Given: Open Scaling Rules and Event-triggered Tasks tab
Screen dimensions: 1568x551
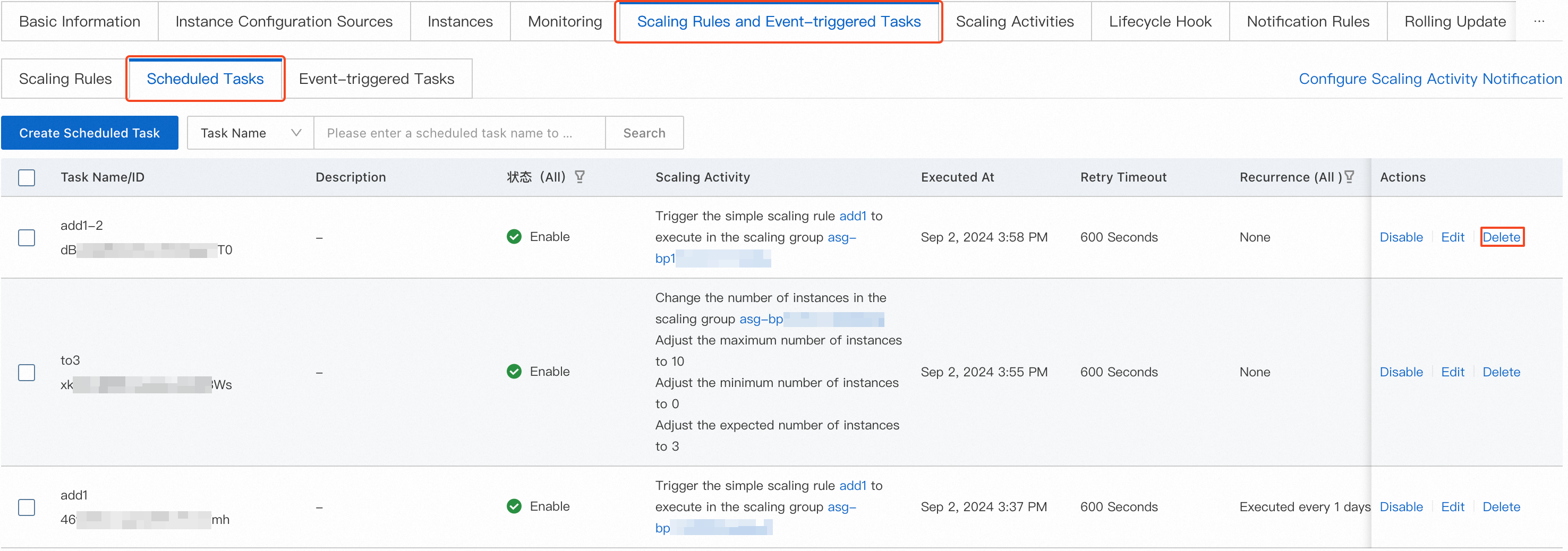Looking at the screenshot, I should coord(779,21).
